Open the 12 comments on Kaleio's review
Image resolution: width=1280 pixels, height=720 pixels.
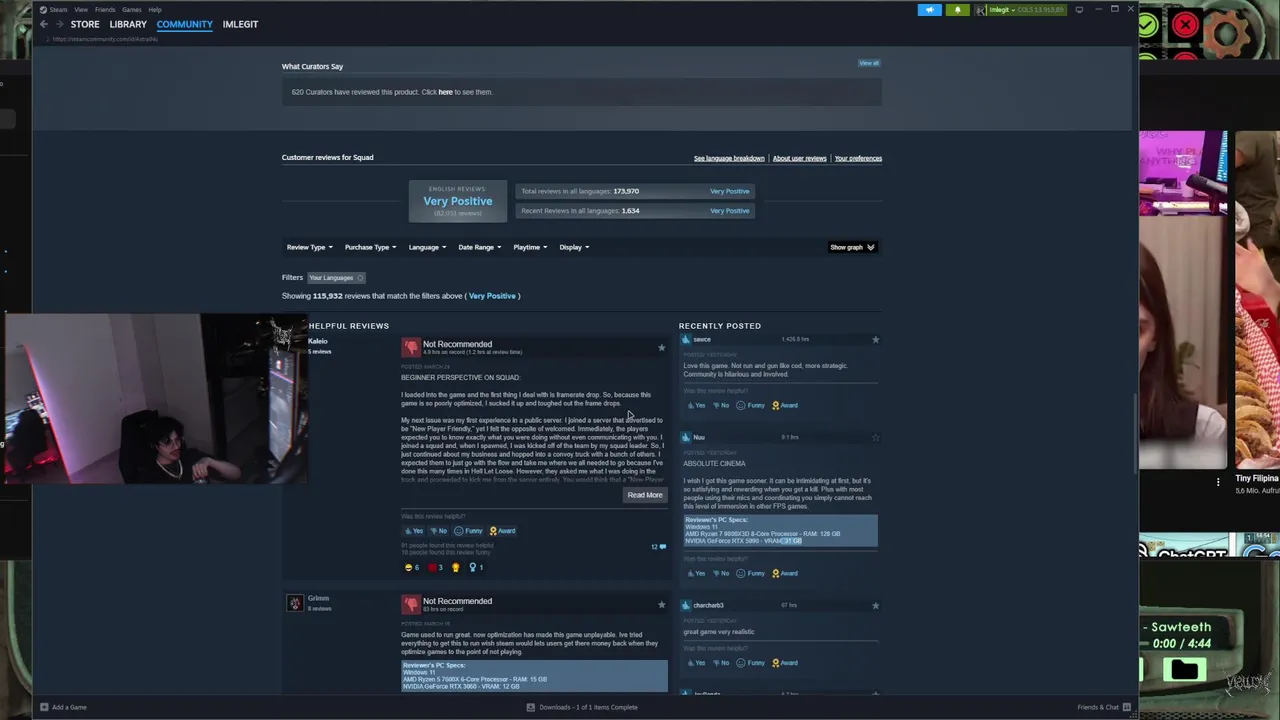click(658, 547)
